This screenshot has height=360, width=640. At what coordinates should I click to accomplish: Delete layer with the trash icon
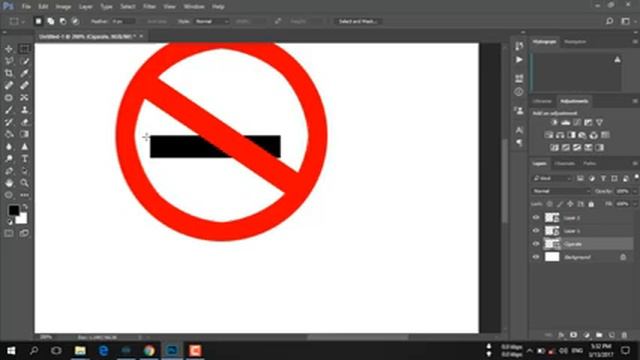pyautogui.click(x=624, y=335)
